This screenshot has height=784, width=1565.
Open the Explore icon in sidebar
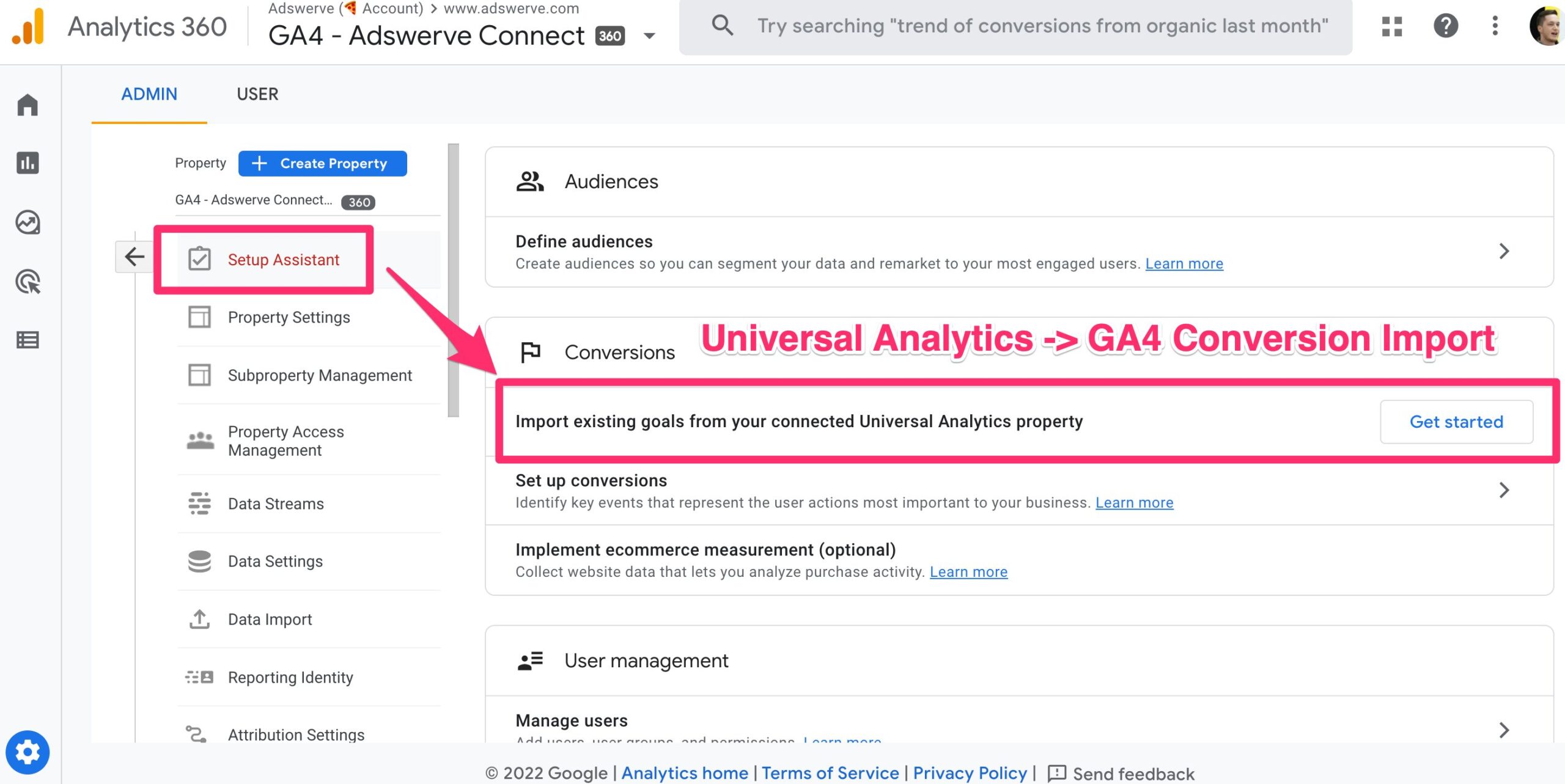tap(28, 222)
